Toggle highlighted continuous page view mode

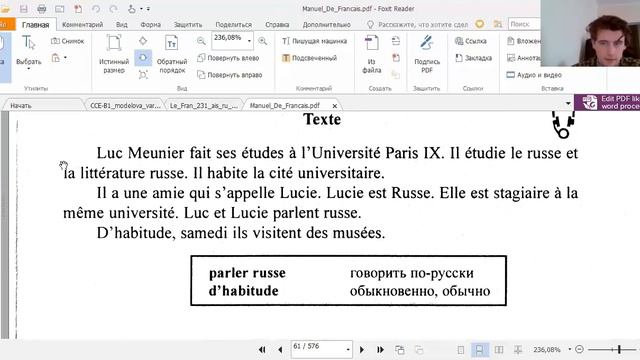click(480, 350)
